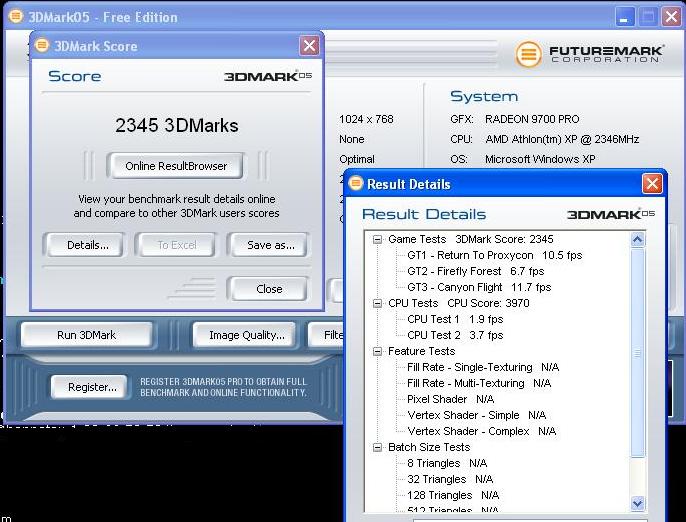Click the Feature Tests node label
The height and width of the screenshot is (522, 686).
click(421, 351)
